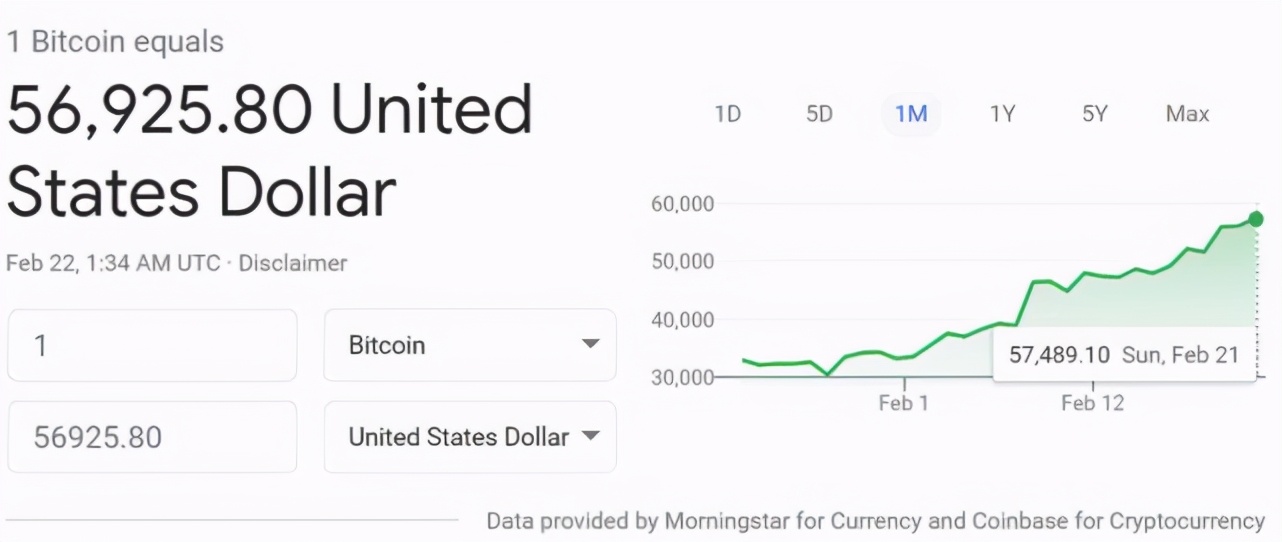Open the Bitcoin currency dropdown
The width and height of the screenshot is (1282, 542).
(x=469, y=345)
